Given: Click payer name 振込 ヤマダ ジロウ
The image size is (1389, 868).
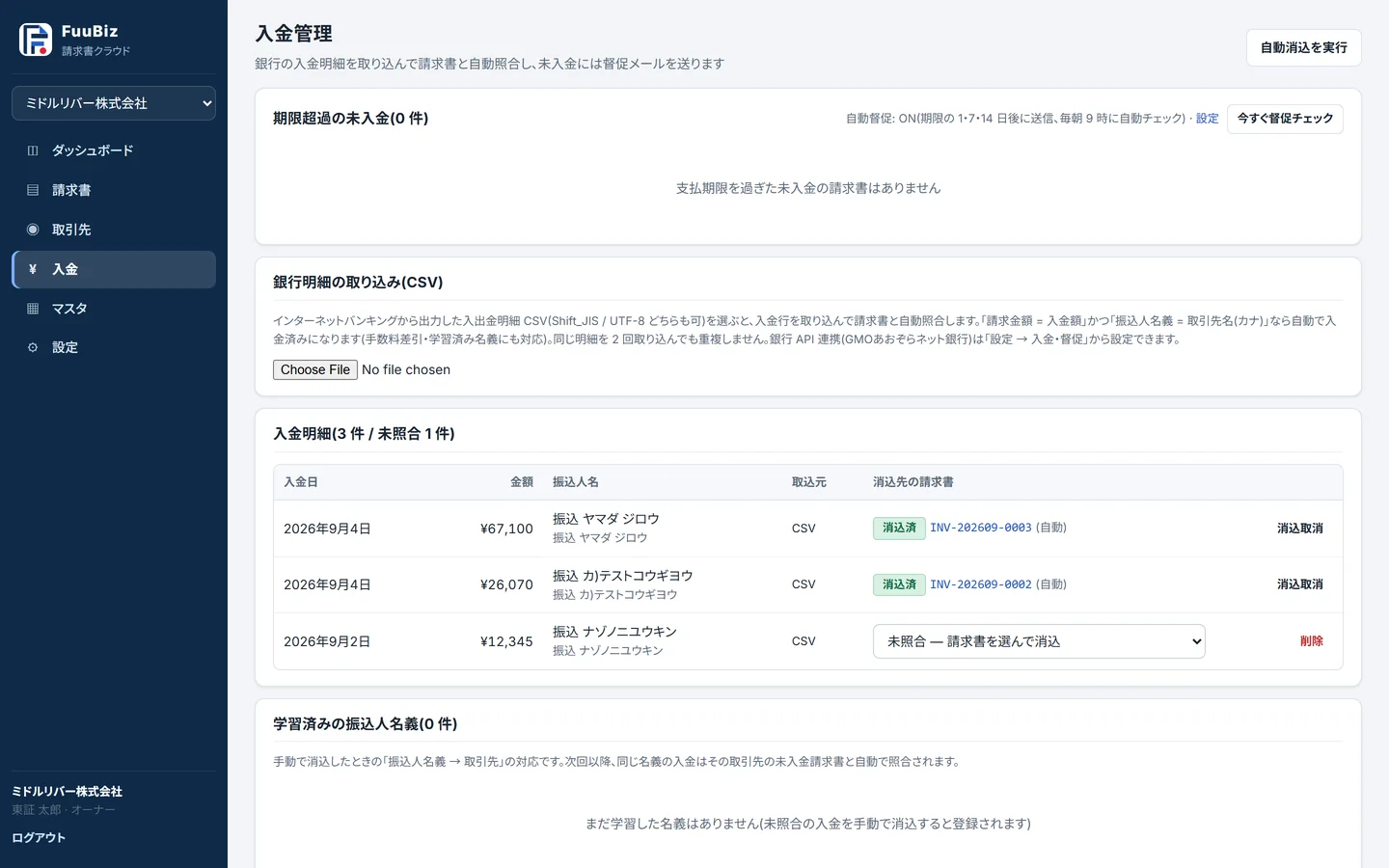Looking at the screenshot, I should click(606, 519).
